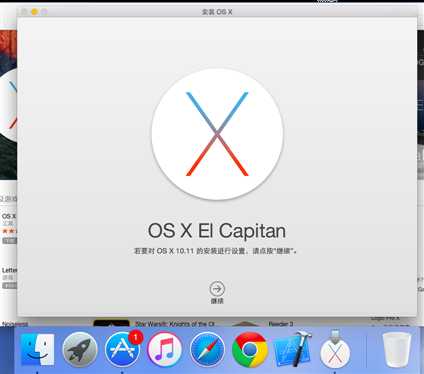Open the App Store dock icon
This screenshot has height=374, width=424.
tap(122, 349)
